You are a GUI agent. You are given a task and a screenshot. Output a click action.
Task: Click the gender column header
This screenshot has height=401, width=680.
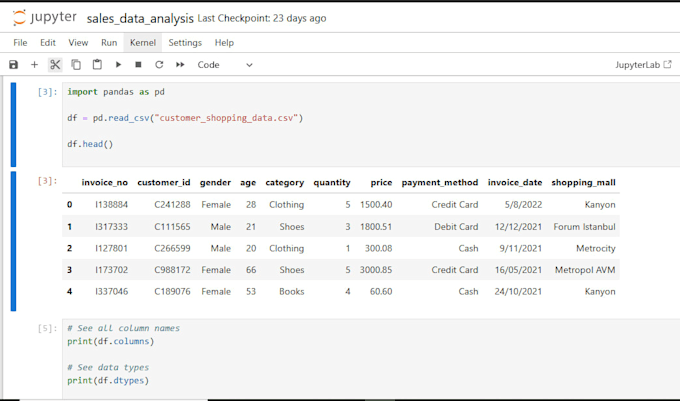pyautogui.click(x=216, y=183)
